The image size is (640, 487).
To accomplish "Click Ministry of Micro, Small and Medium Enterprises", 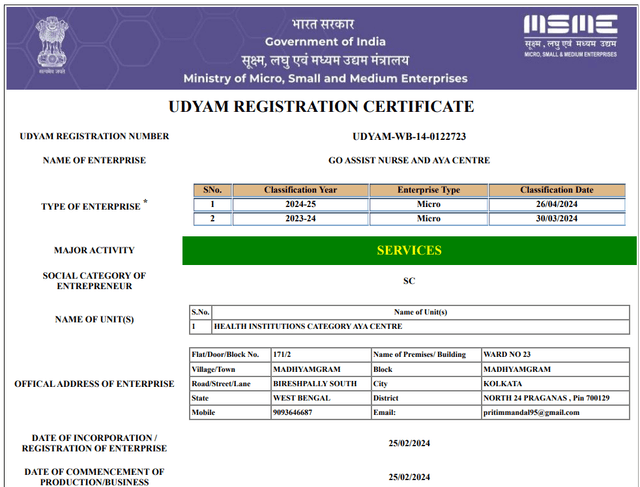I will tap(325, 78).
